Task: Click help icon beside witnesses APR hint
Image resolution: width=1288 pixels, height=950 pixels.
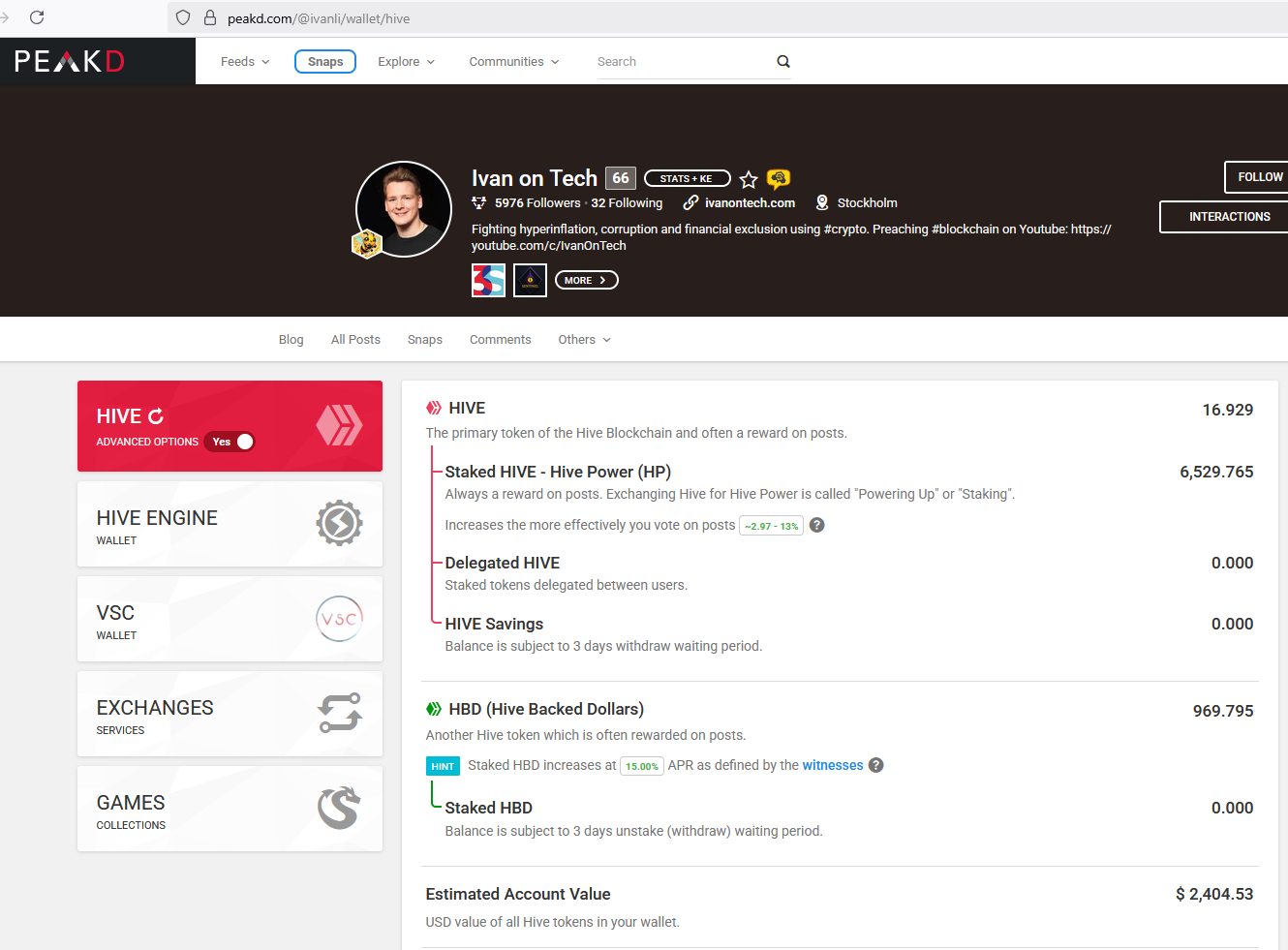Action: click(x=876, y=765)
